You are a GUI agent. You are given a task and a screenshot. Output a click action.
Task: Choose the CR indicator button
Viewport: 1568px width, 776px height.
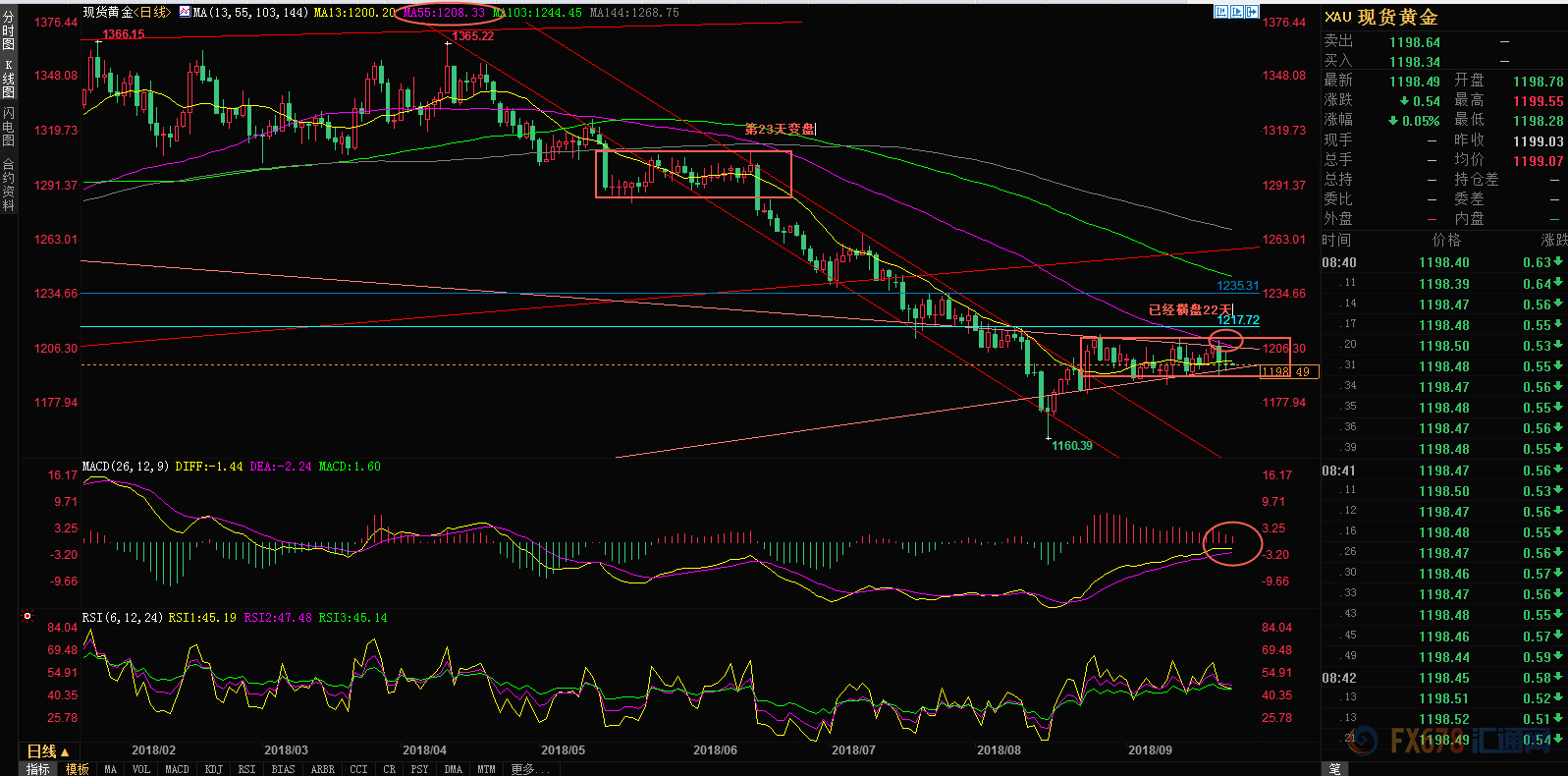pos(390,769)
